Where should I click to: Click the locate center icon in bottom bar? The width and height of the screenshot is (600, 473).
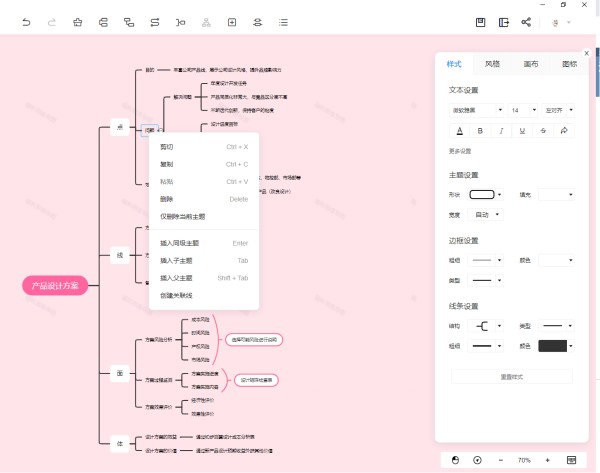[x=477, y=460]
